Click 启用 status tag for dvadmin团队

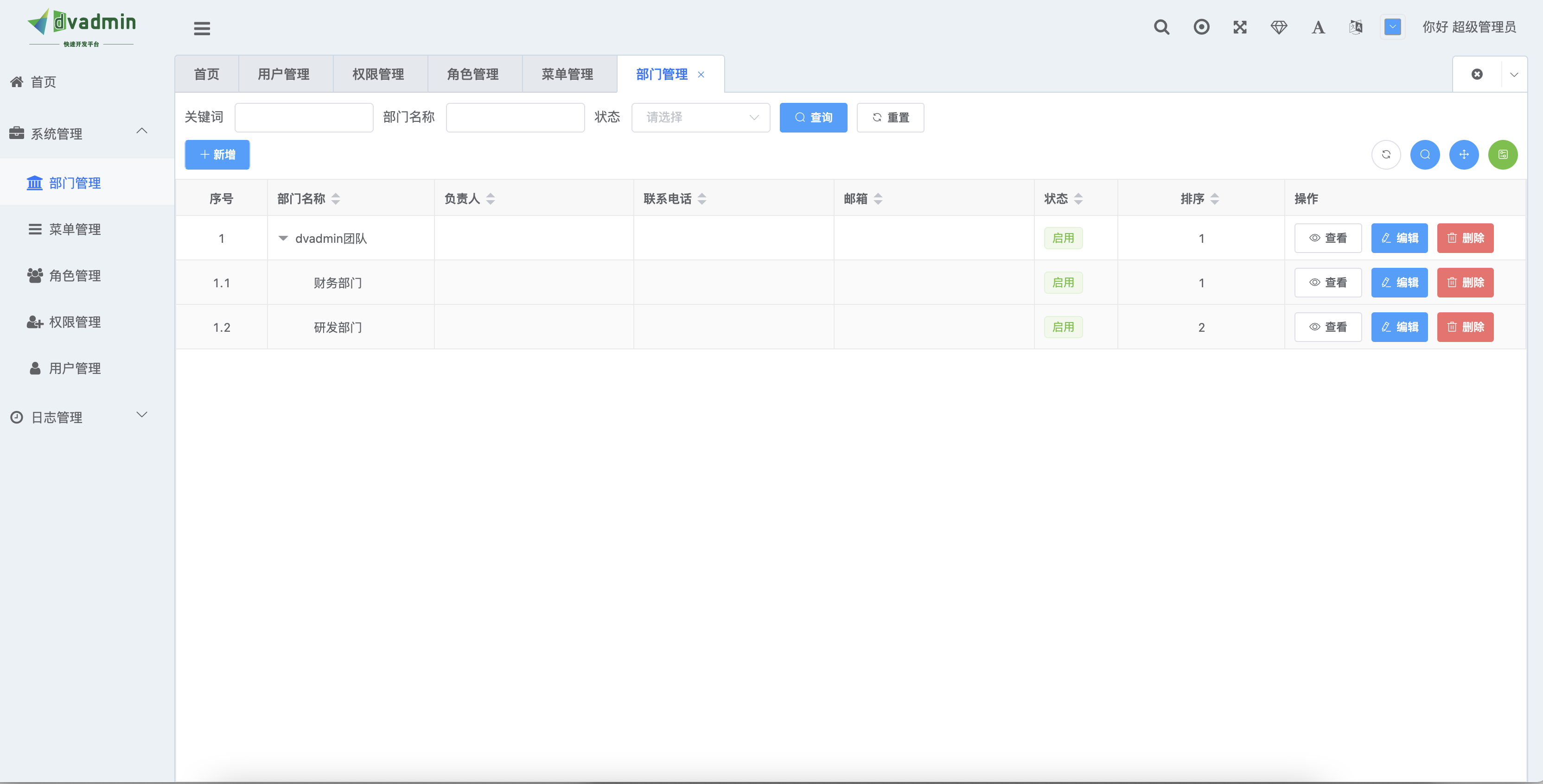(x=1063, y=238)
